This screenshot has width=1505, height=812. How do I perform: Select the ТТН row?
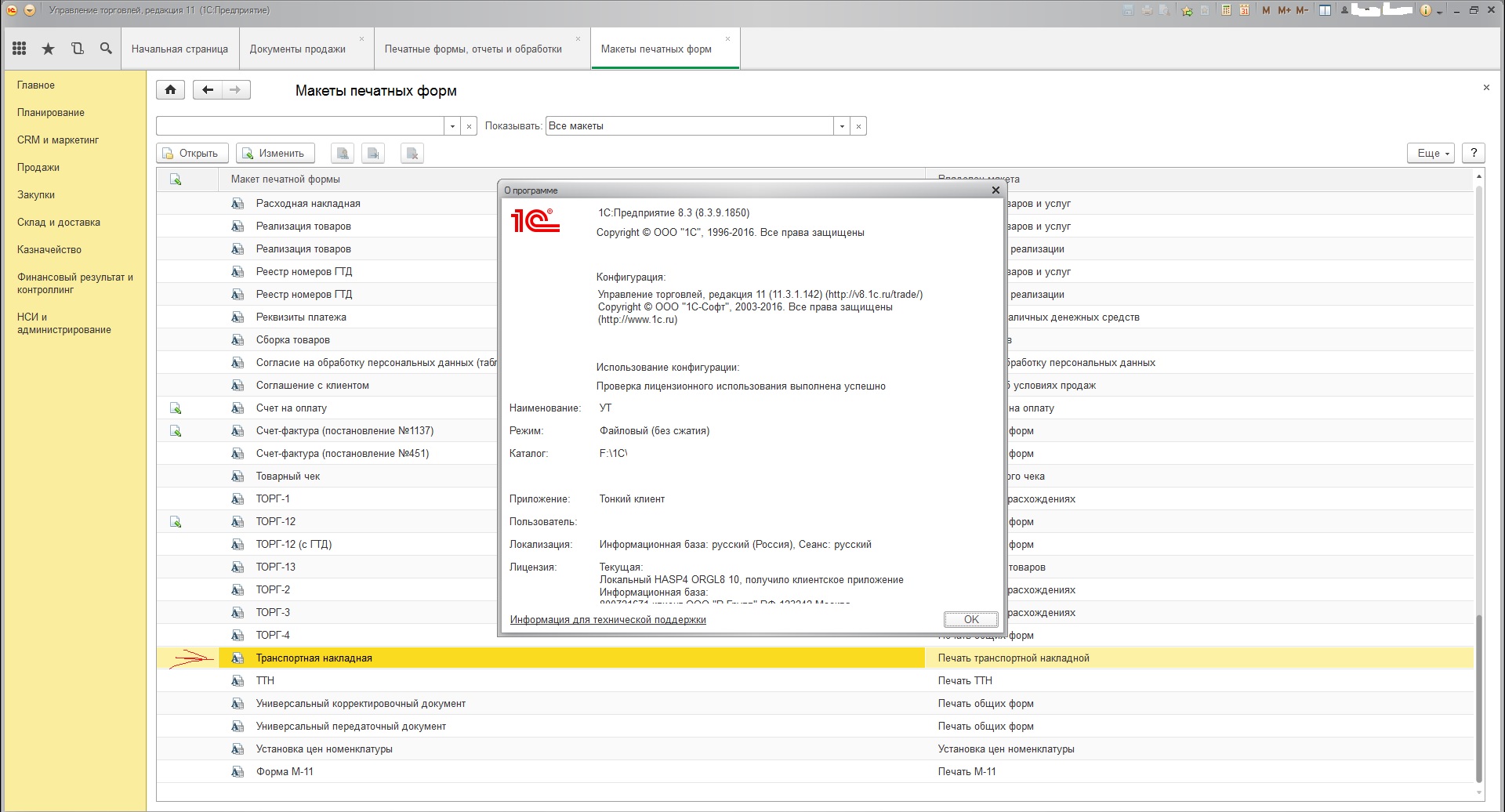[815, 680]
